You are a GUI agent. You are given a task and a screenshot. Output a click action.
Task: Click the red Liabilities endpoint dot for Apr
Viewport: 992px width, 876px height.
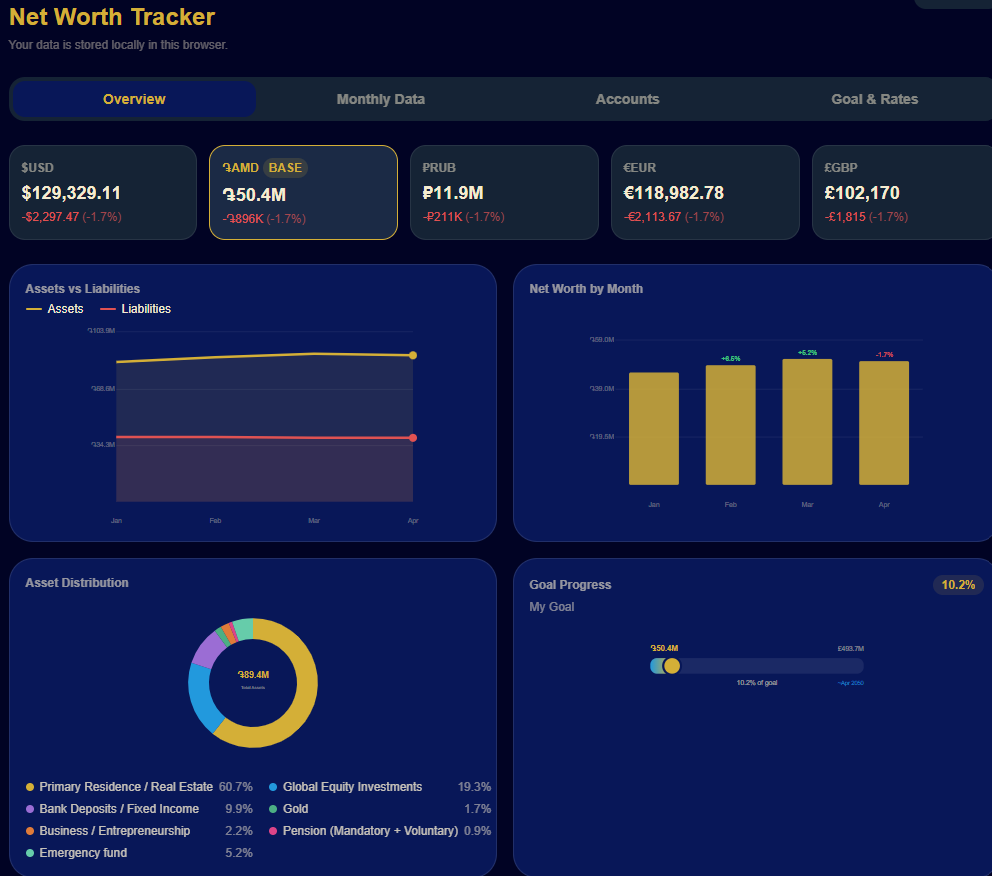[413, 438]
